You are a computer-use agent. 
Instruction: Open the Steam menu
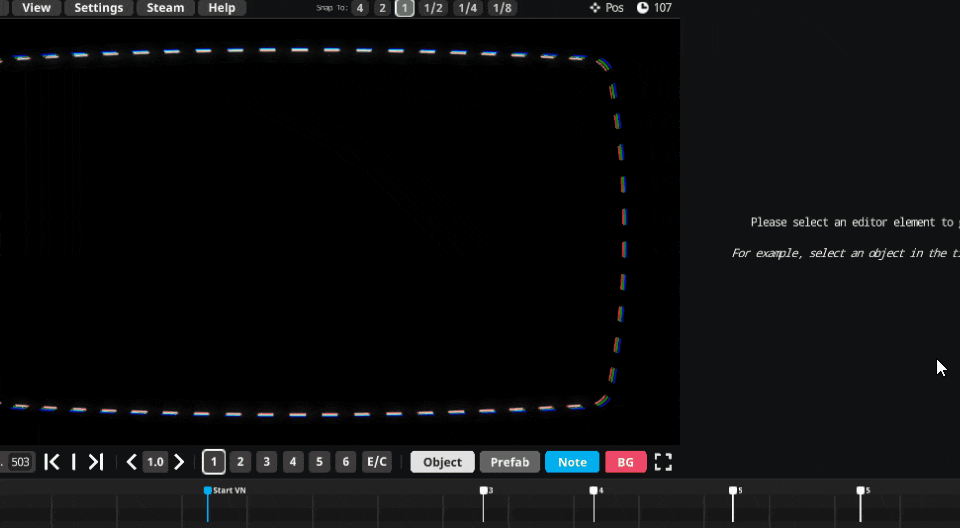pyautogui.click(x=165, y=8)
